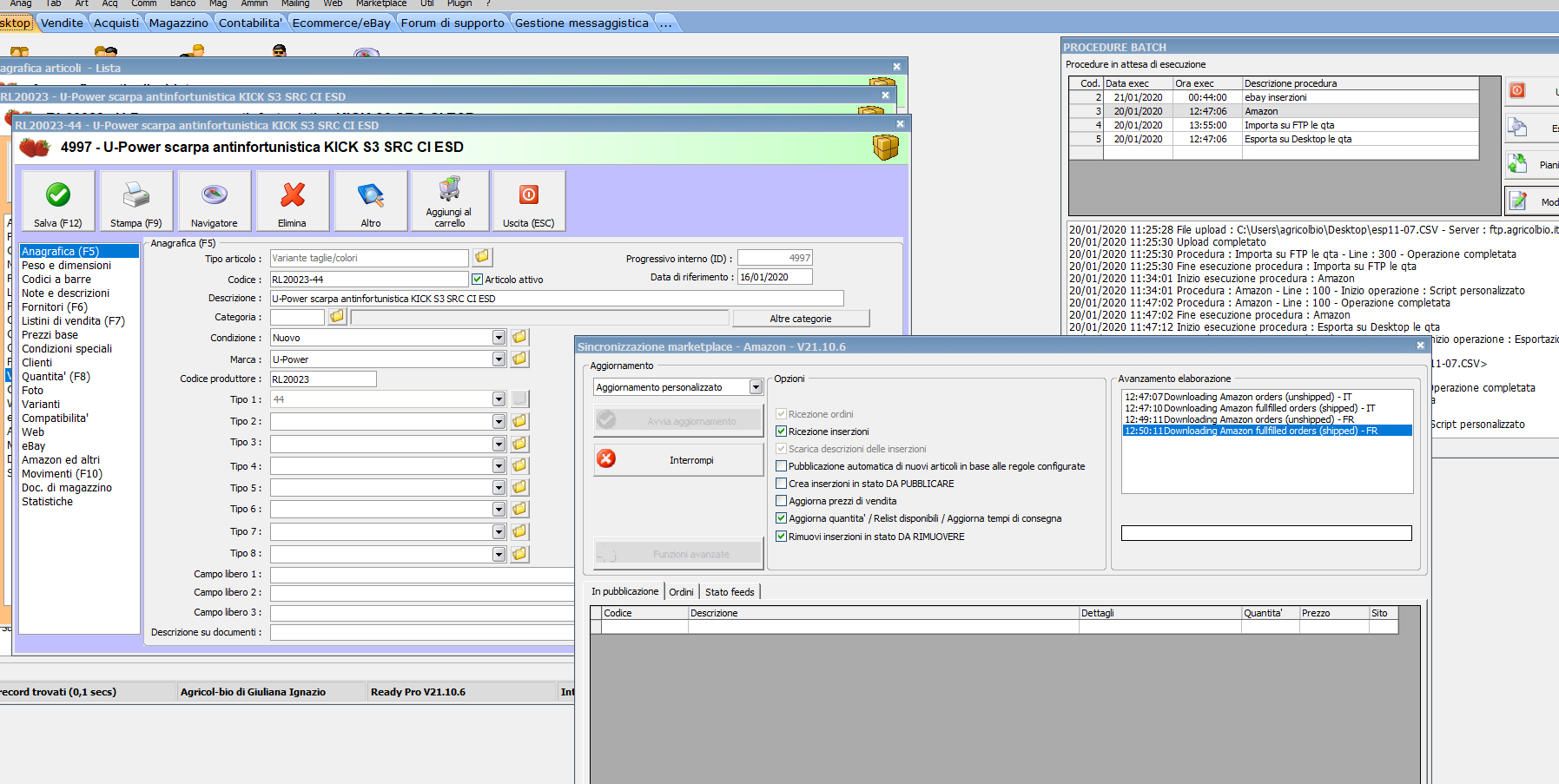Toggle Aggiorna quantita' / Relist disponibili checkbox
Viewport: 1559px width, 784px height.
click(x=781, y=518)
